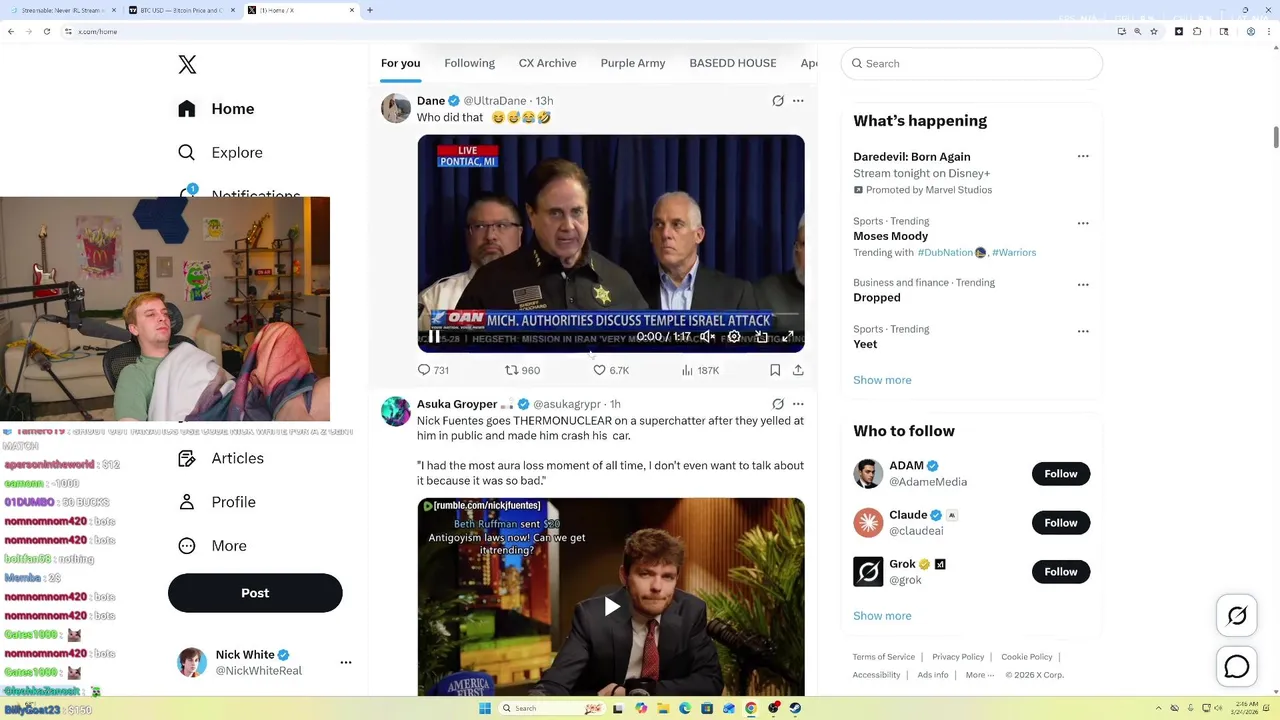The height and width of the screenshot is (720, 1280).
Task: Bookmark this page with the star icon
Action: click(x=1155, y=31)
